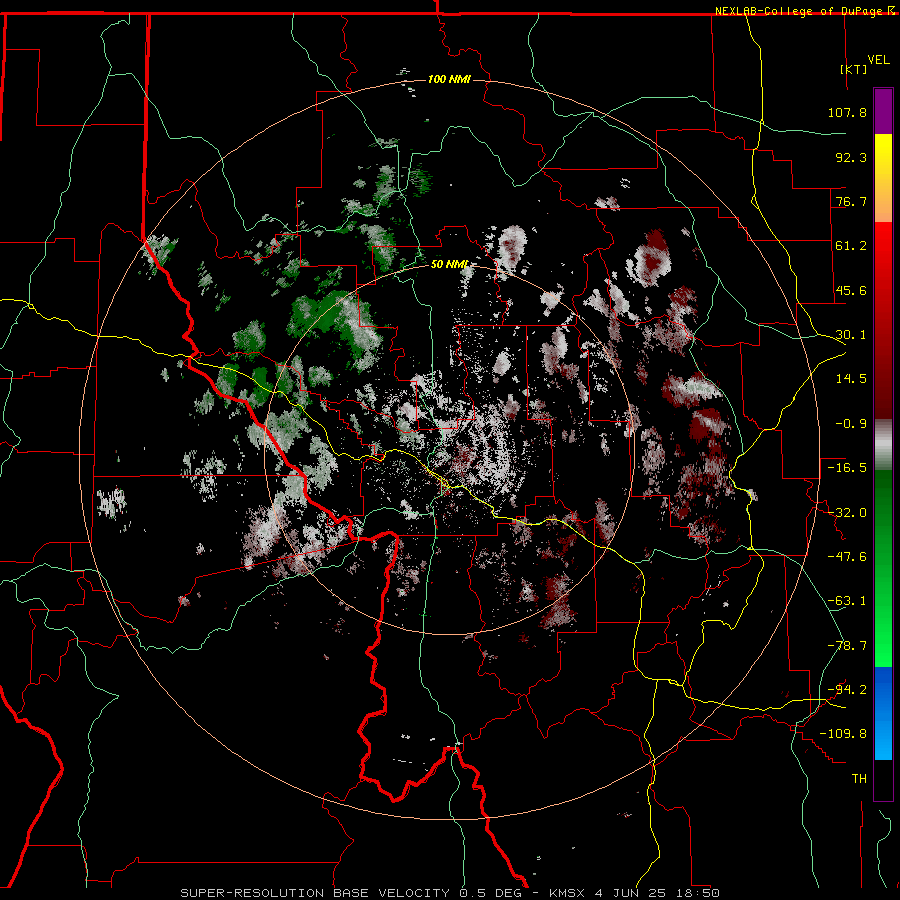The image size is (900, 900).
Task: Click the 30.1 legend value
Action: tap(851, 335)
